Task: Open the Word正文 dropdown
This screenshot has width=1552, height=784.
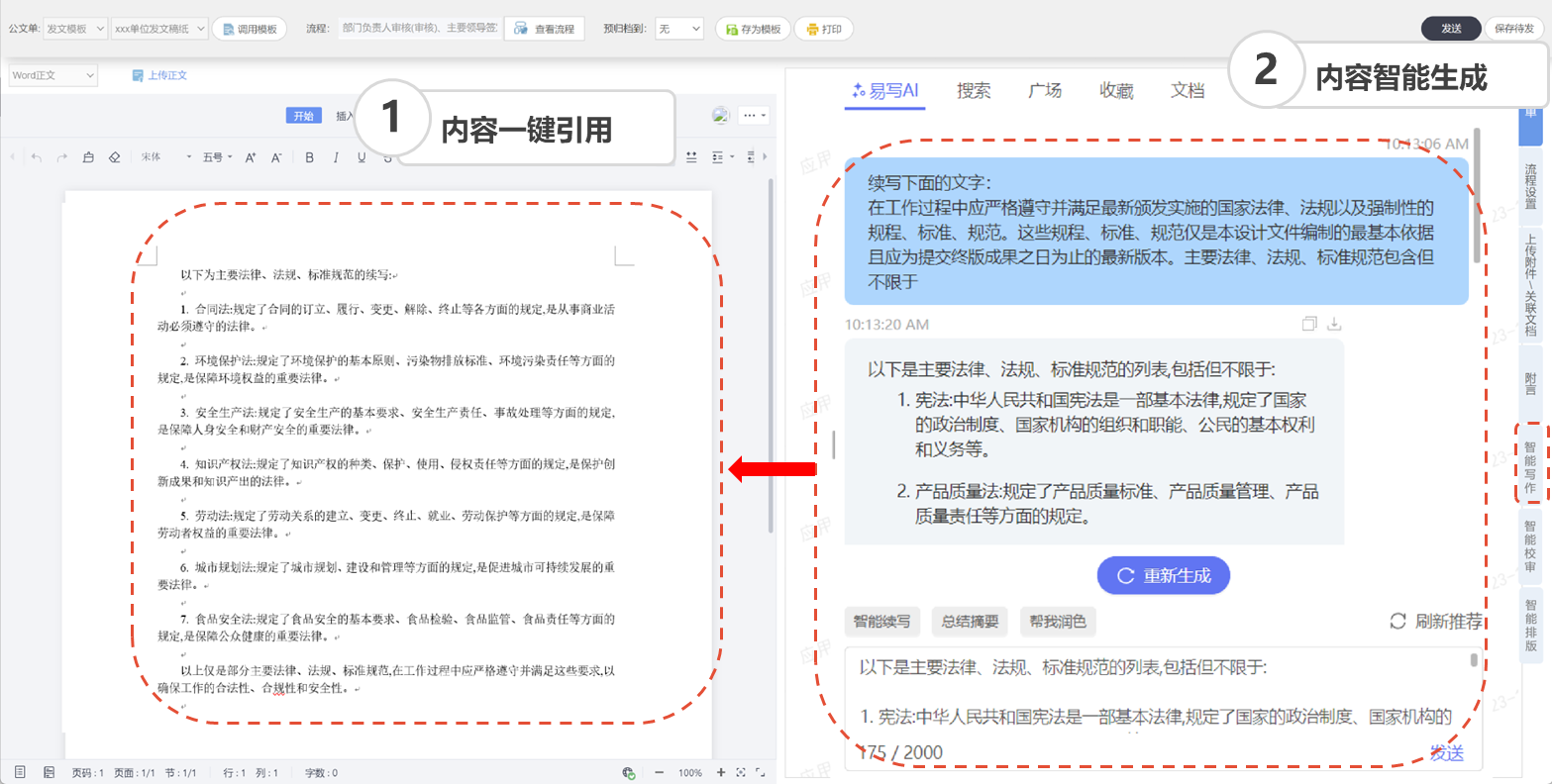Action: point(53,75)
